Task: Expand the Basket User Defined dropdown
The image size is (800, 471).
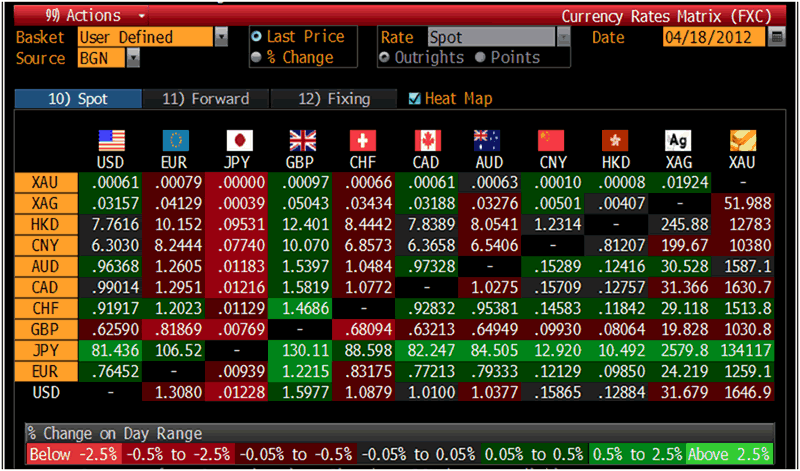Action: 221,37
